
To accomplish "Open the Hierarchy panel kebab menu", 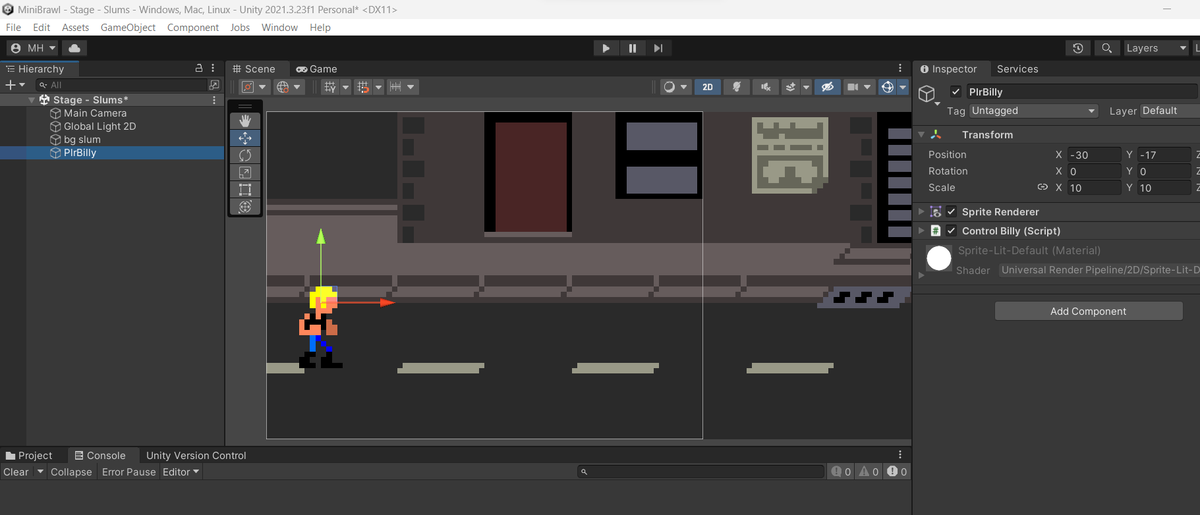I will 215,69.
